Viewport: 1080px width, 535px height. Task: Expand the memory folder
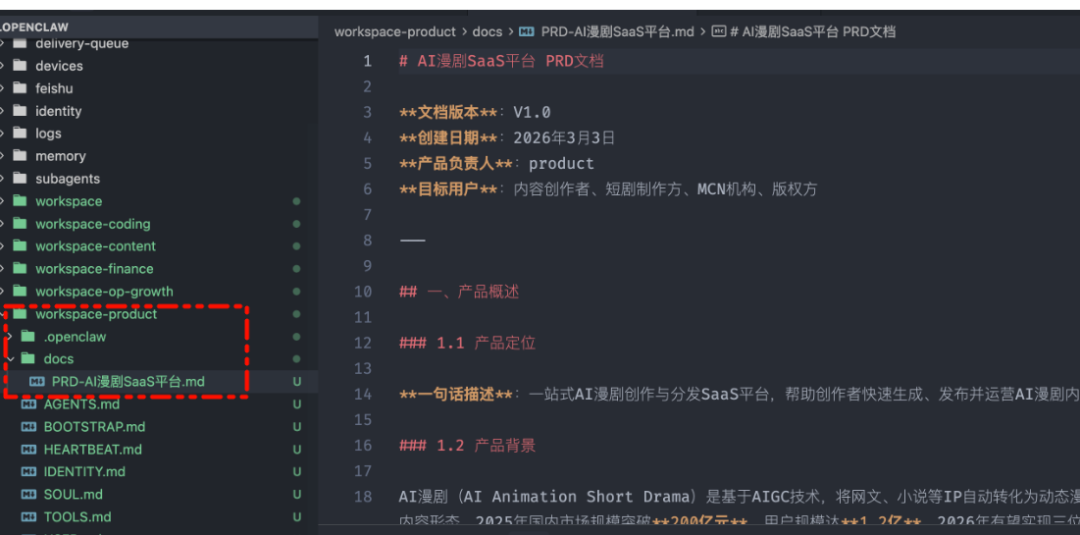point(61,156)
